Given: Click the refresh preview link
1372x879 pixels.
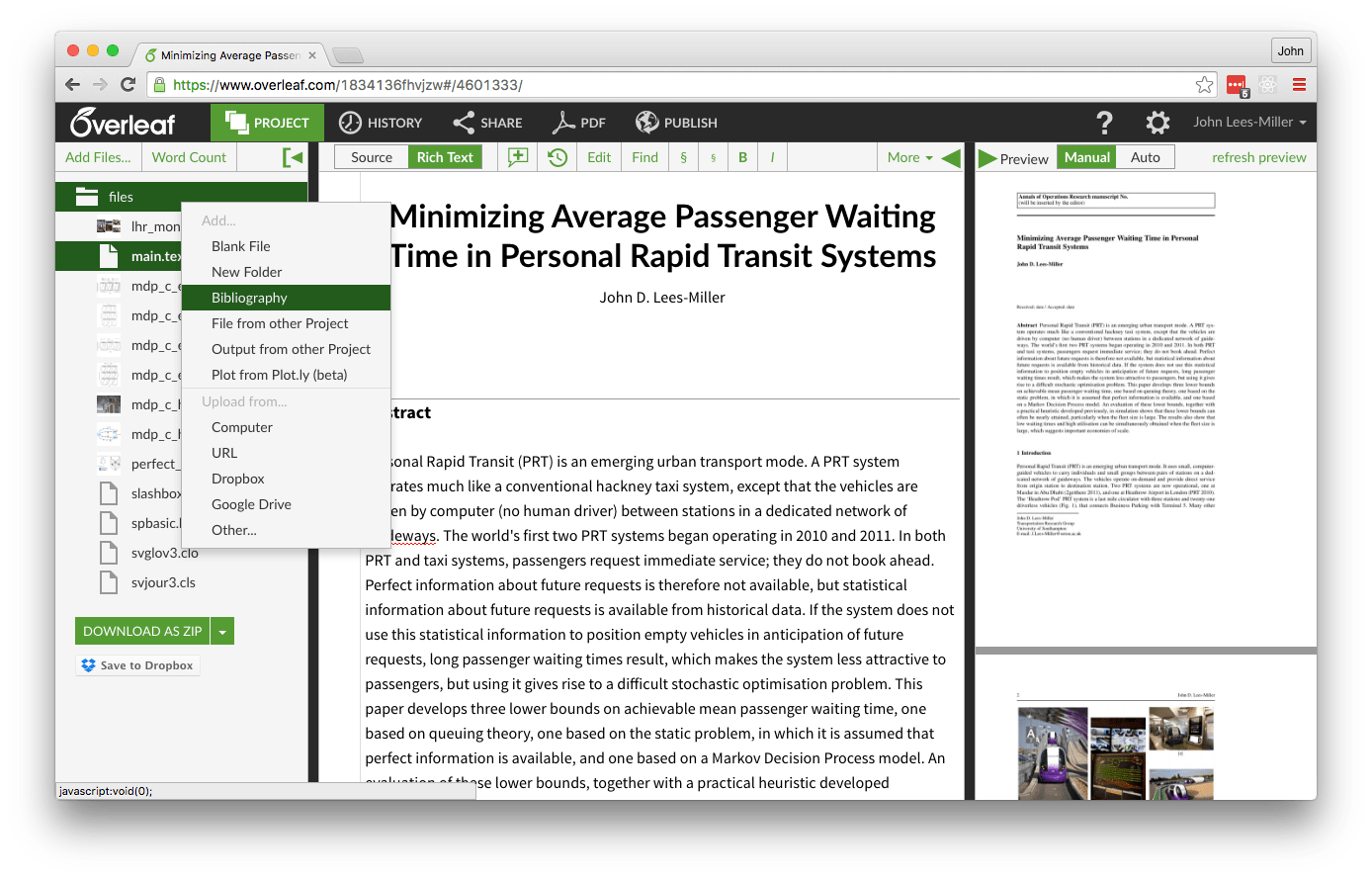Looking at the screenshot, I should coord(1259,156).
